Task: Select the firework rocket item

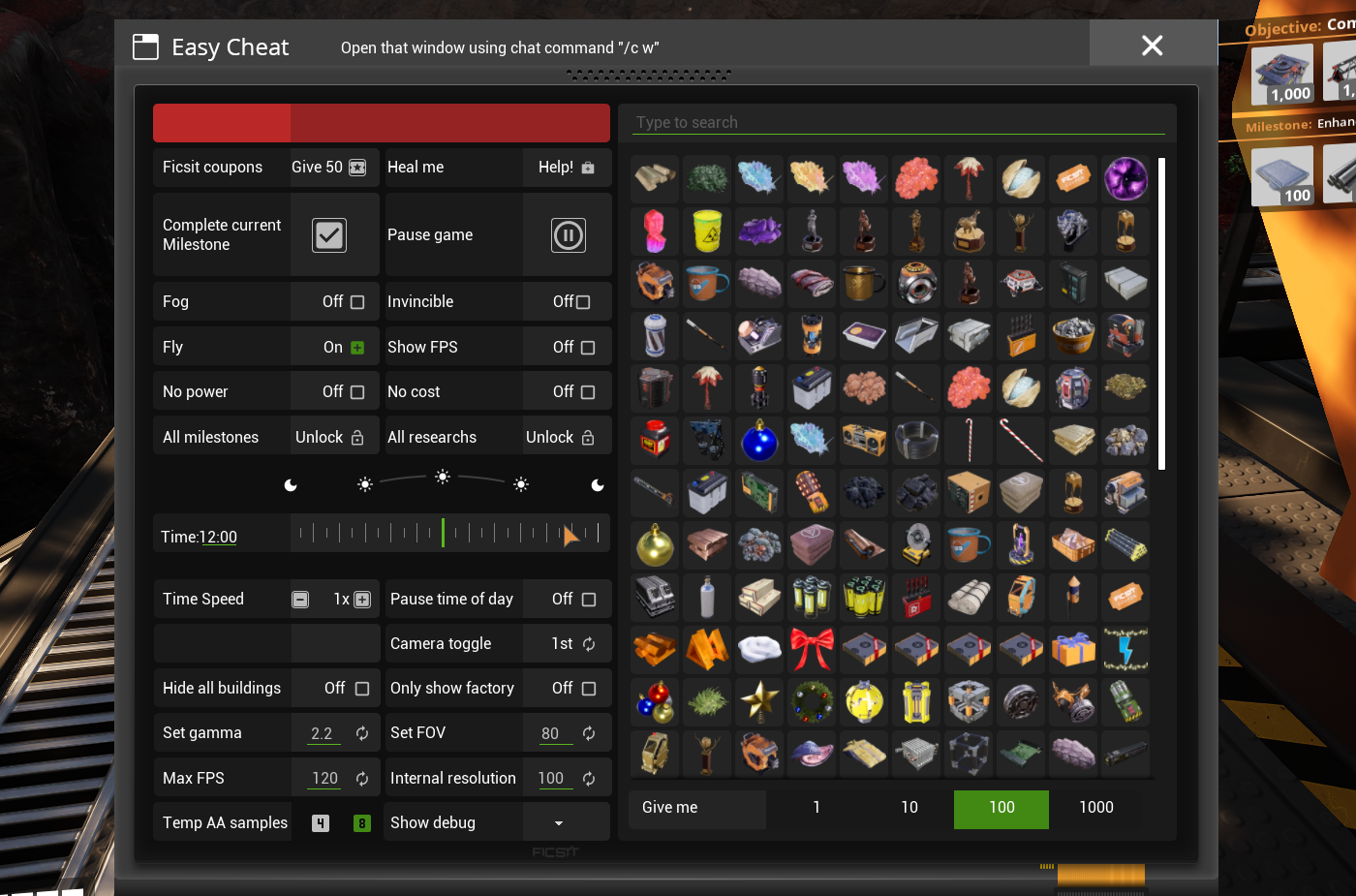Action: tap(1074, 597)
